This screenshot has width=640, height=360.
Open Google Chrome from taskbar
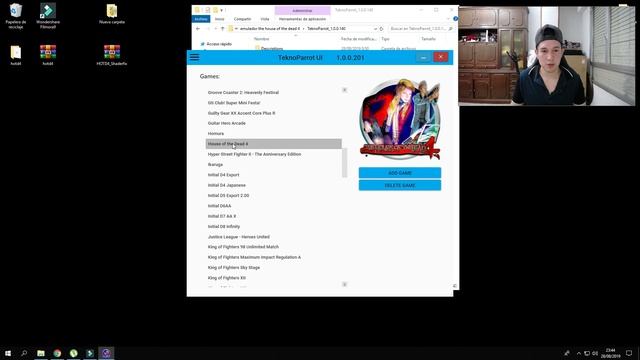(57, 353)
